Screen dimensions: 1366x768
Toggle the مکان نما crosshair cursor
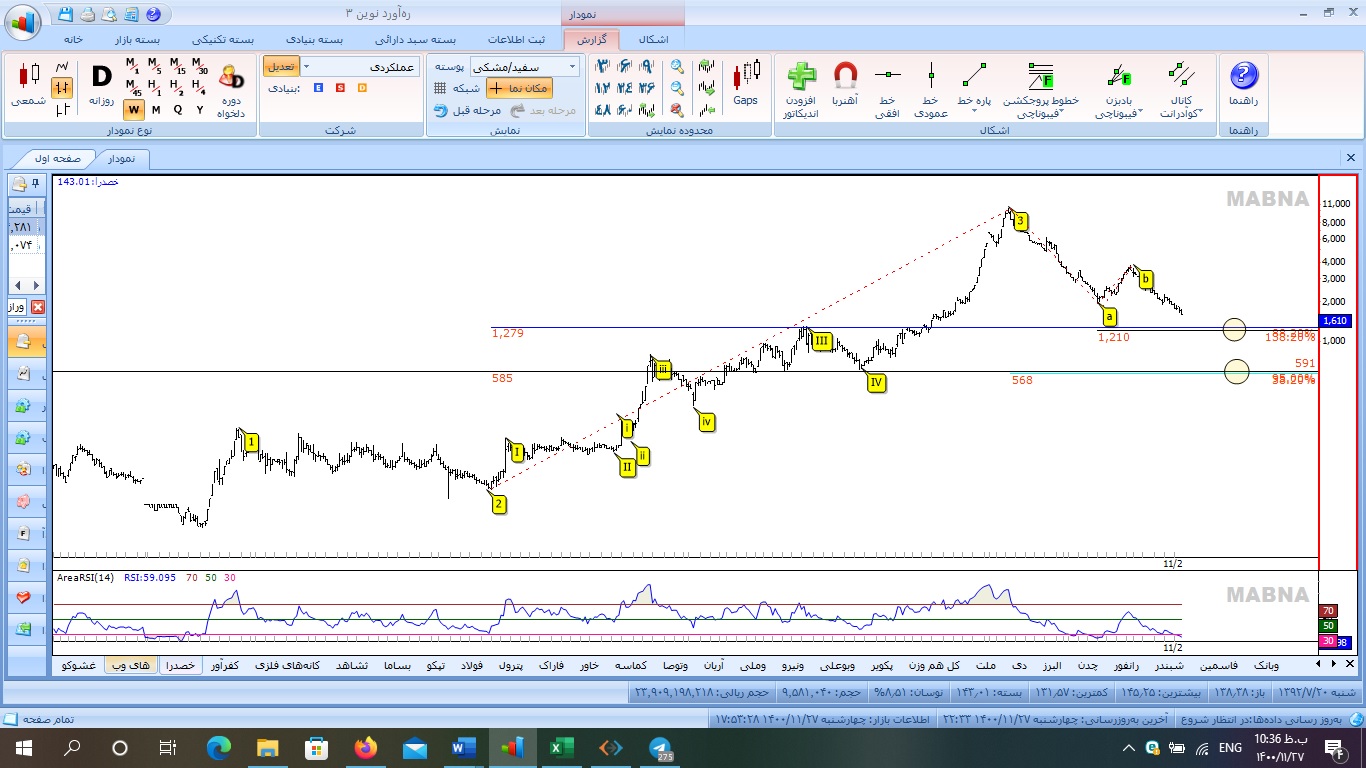point(518,88)
